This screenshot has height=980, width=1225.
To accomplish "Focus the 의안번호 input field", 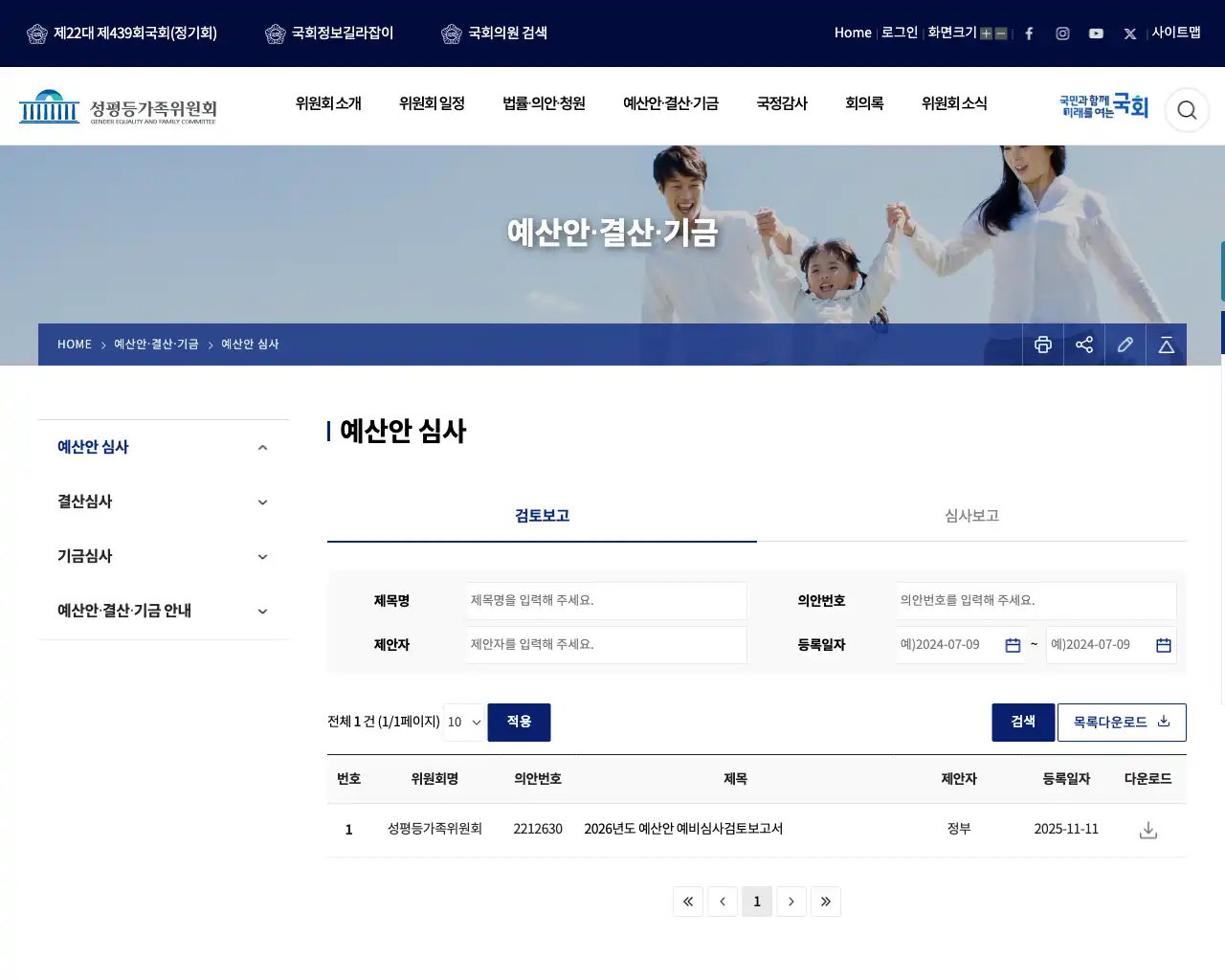I will point(1036,601).
